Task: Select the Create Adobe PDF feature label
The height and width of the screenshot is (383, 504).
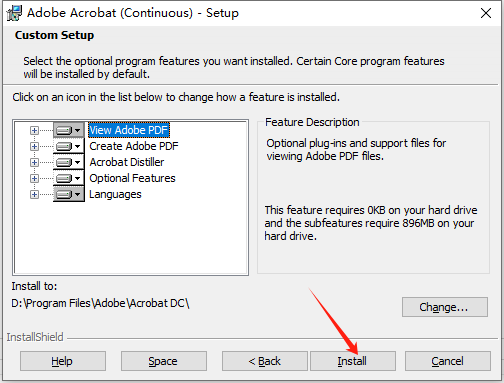Action: (134, 146)
